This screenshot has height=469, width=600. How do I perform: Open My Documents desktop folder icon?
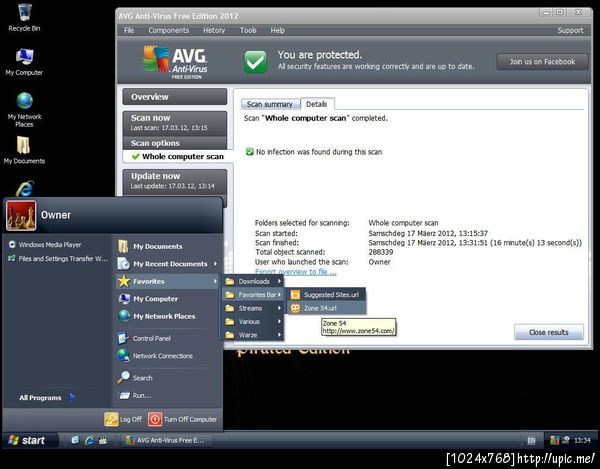tap(24, 150)
